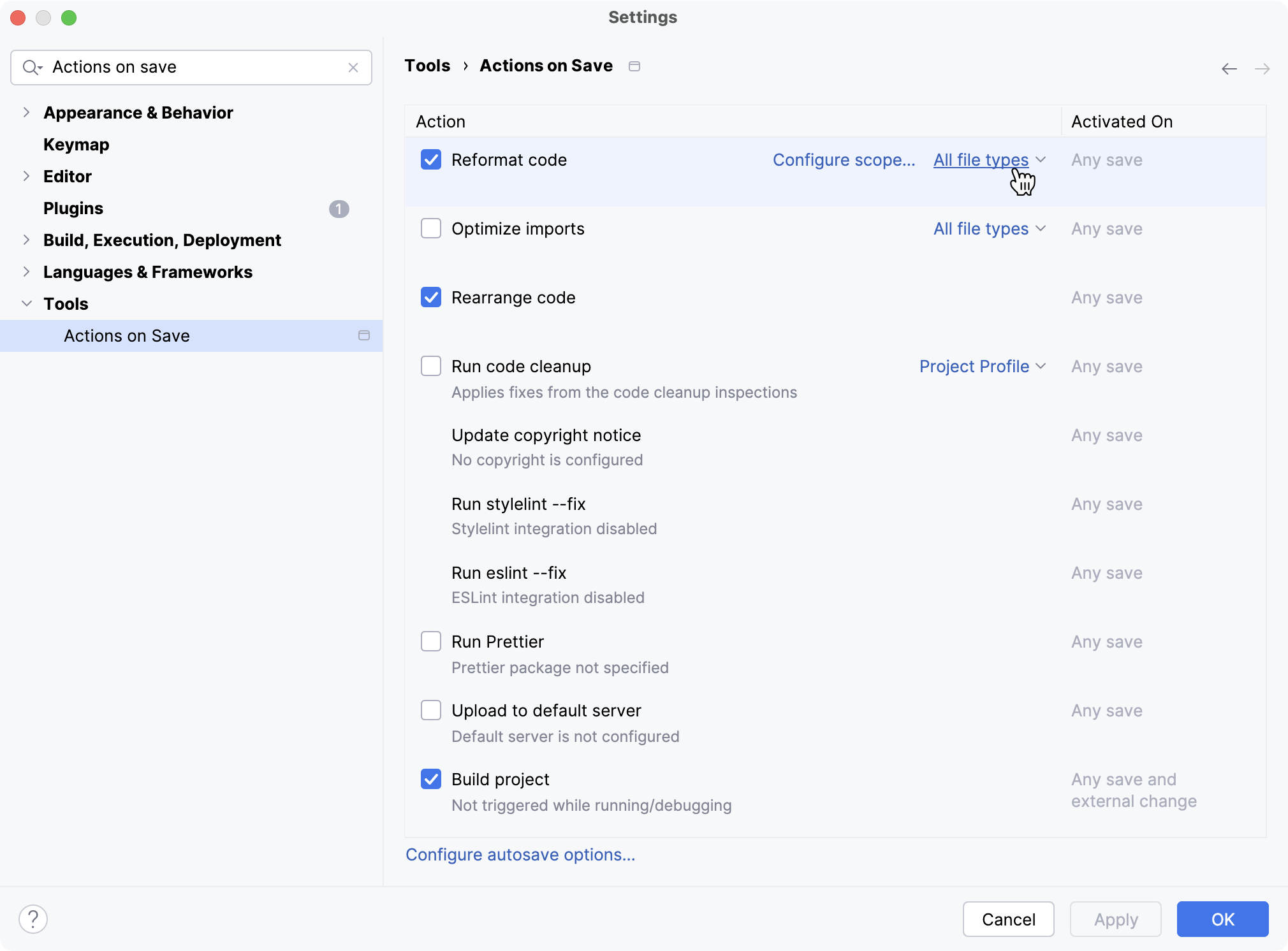Click Tools in the breadcrumb path
1288x951 pixels.
(x=427, y=66)
